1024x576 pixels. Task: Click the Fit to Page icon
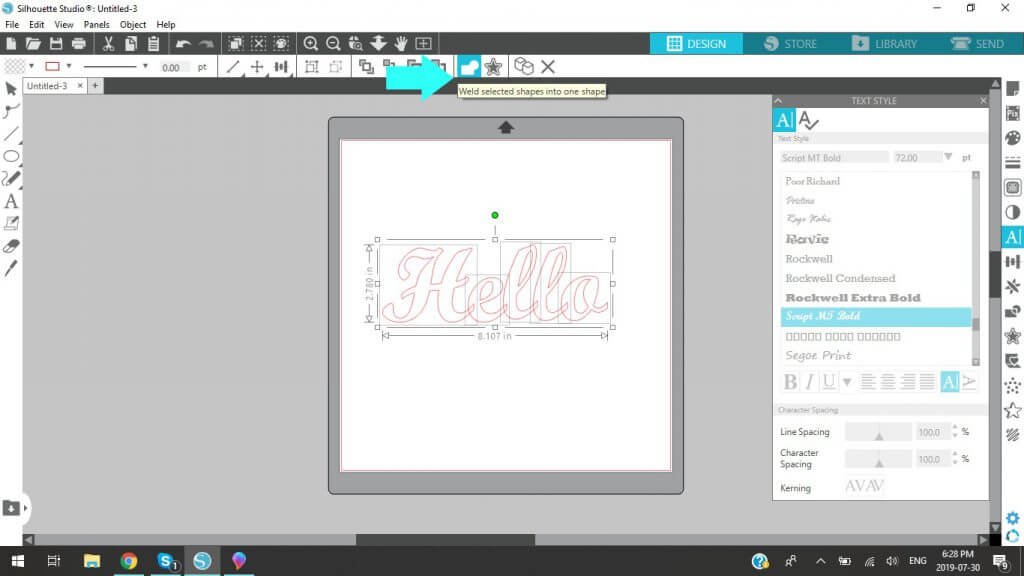coord(423,44)
